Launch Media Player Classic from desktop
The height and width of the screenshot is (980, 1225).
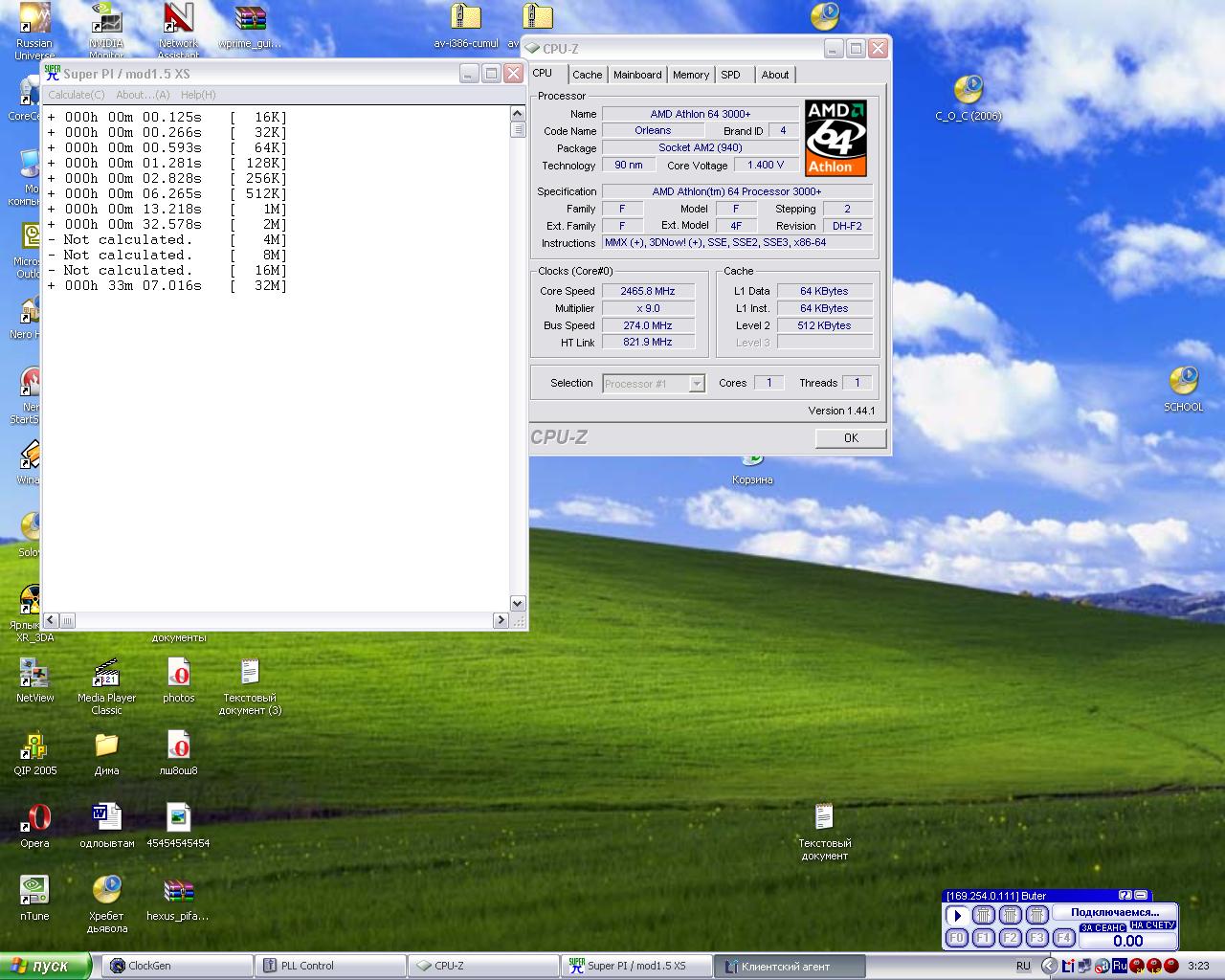tap(106, 686)
